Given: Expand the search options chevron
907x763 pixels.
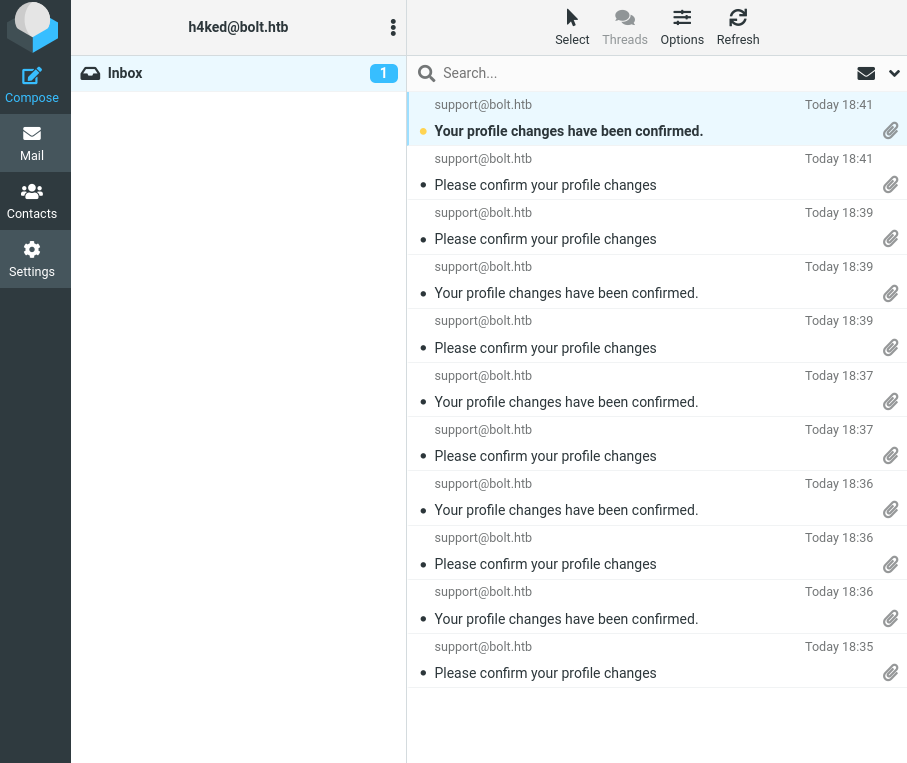Looking at the screenshot, I should [894, 73].
